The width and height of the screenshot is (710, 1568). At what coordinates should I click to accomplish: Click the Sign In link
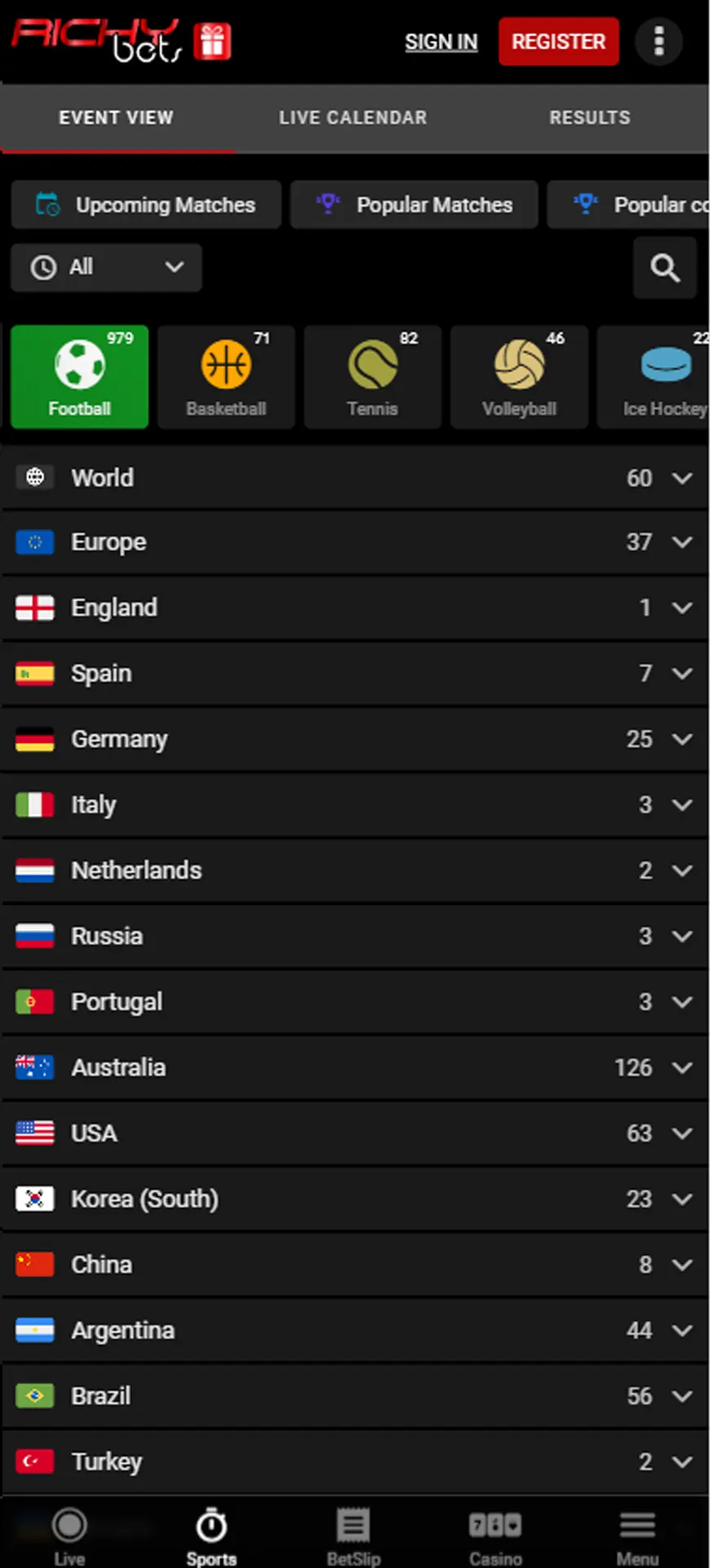[x=441, y=42]
